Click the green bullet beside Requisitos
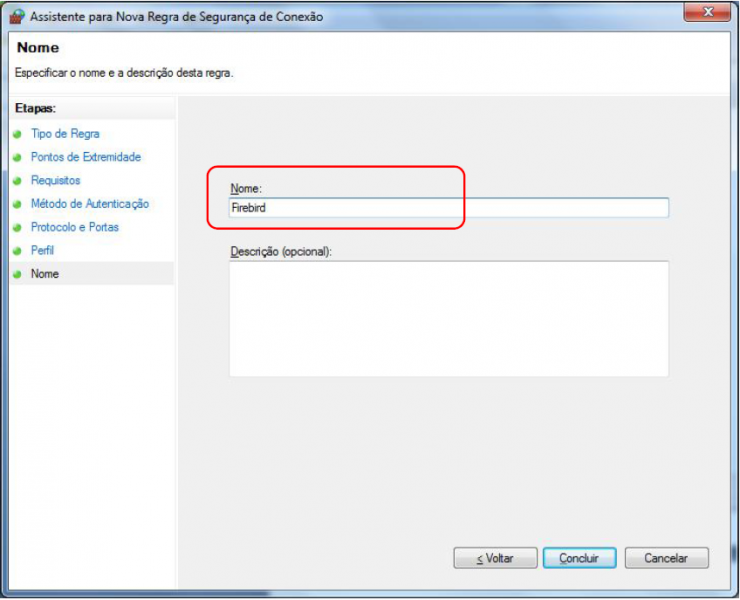Screen dimensions: 740x600 17,181
